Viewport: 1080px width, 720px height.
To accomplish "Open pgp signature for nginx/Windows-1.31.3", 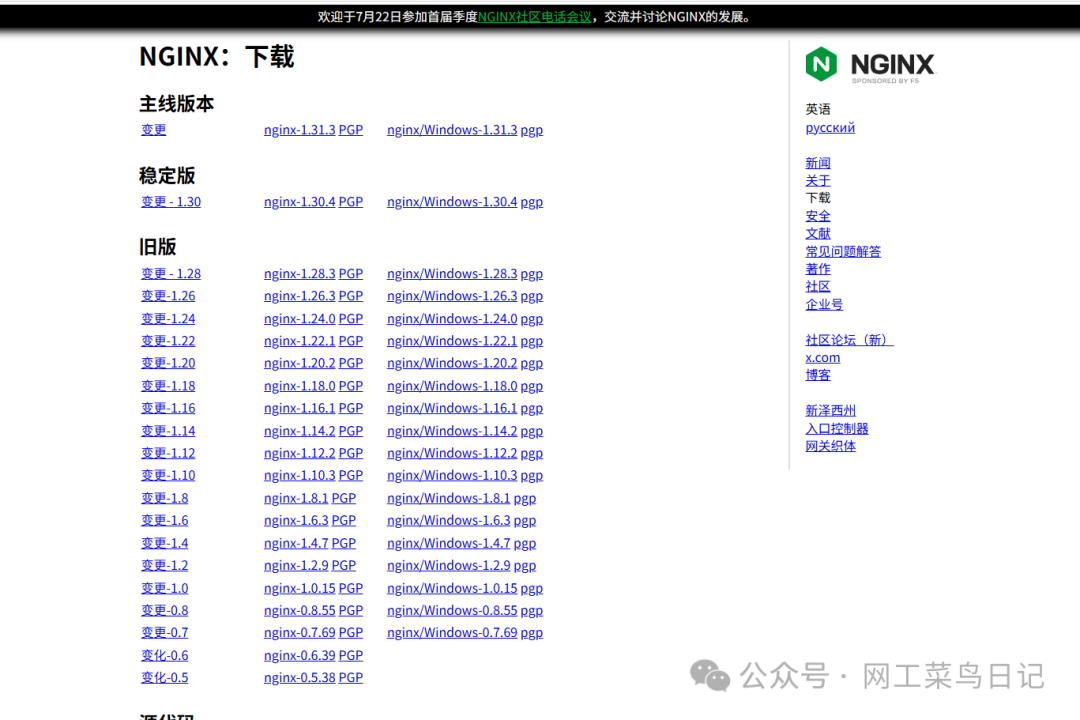I will (532, 130).
